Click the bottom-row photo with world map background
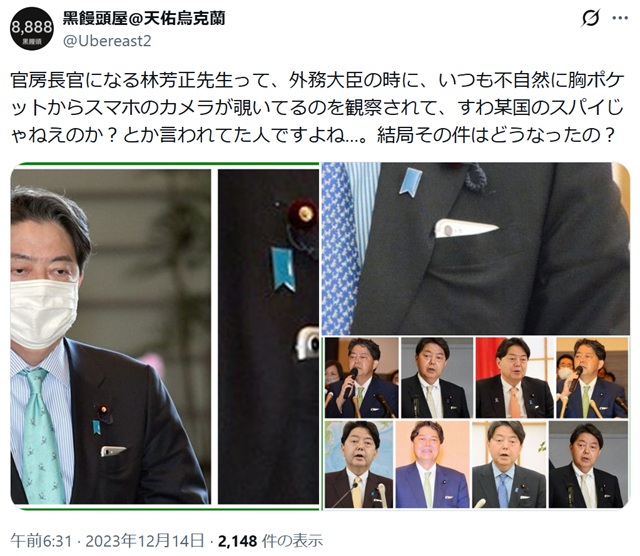 click(x=359, y=465)
